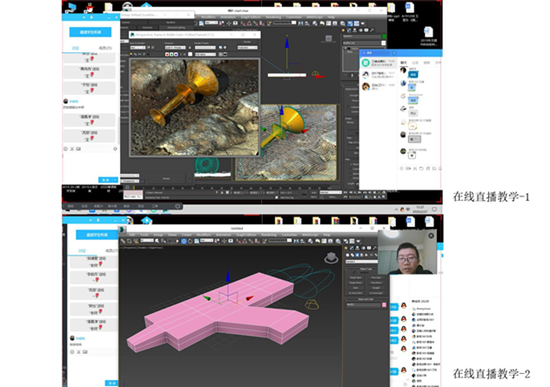Viewport: 550px width, 387px height.
Task: Click blue invite button above pink-model chat panel
Action: coord(97,234)
